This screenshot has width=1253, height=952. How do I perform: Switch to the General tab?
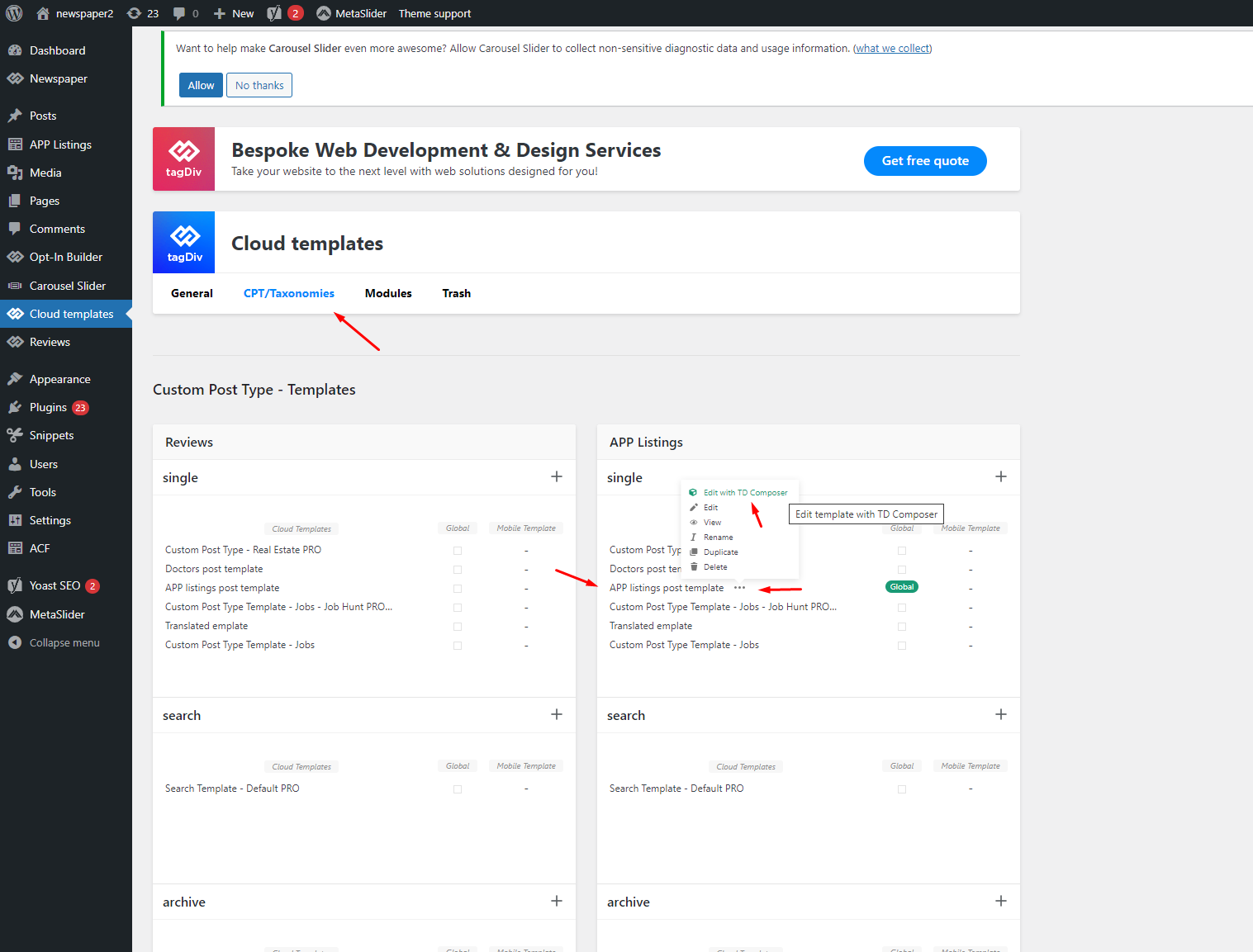pyautogui.click(x=192, y=293)
